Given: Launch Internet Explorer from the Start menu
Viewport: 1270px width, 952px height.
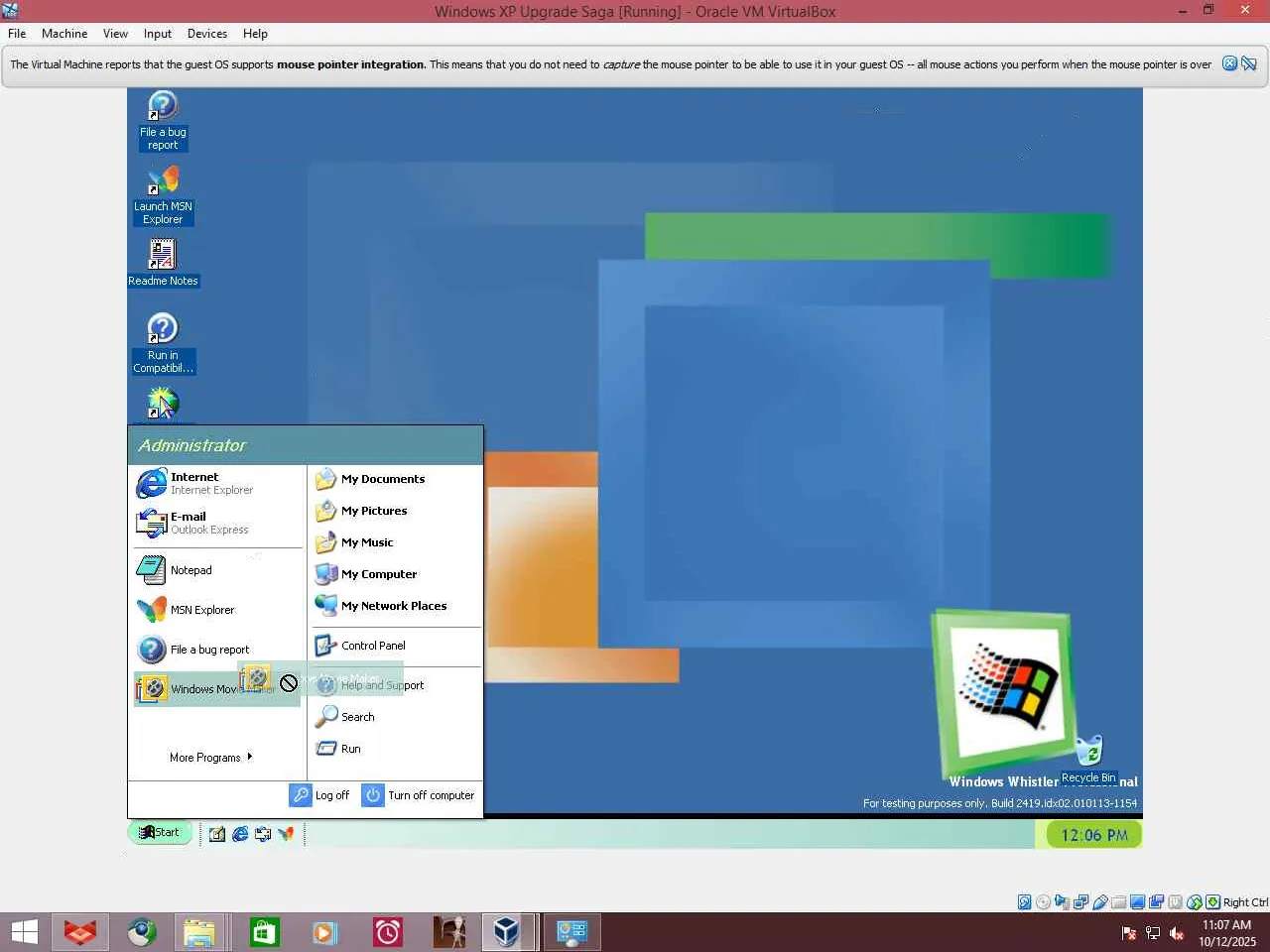Looking at the screenshot, I should [216, 483].
